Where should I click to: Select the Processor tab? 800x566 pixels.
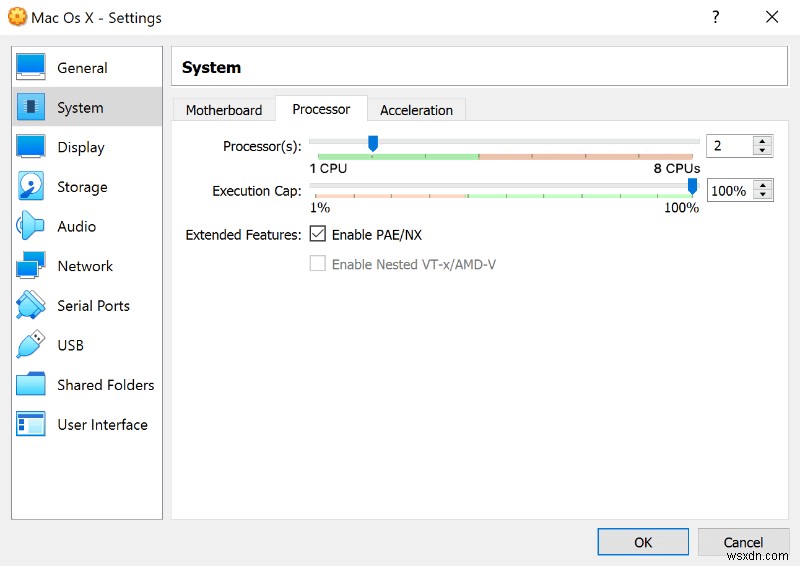point(321,109)
